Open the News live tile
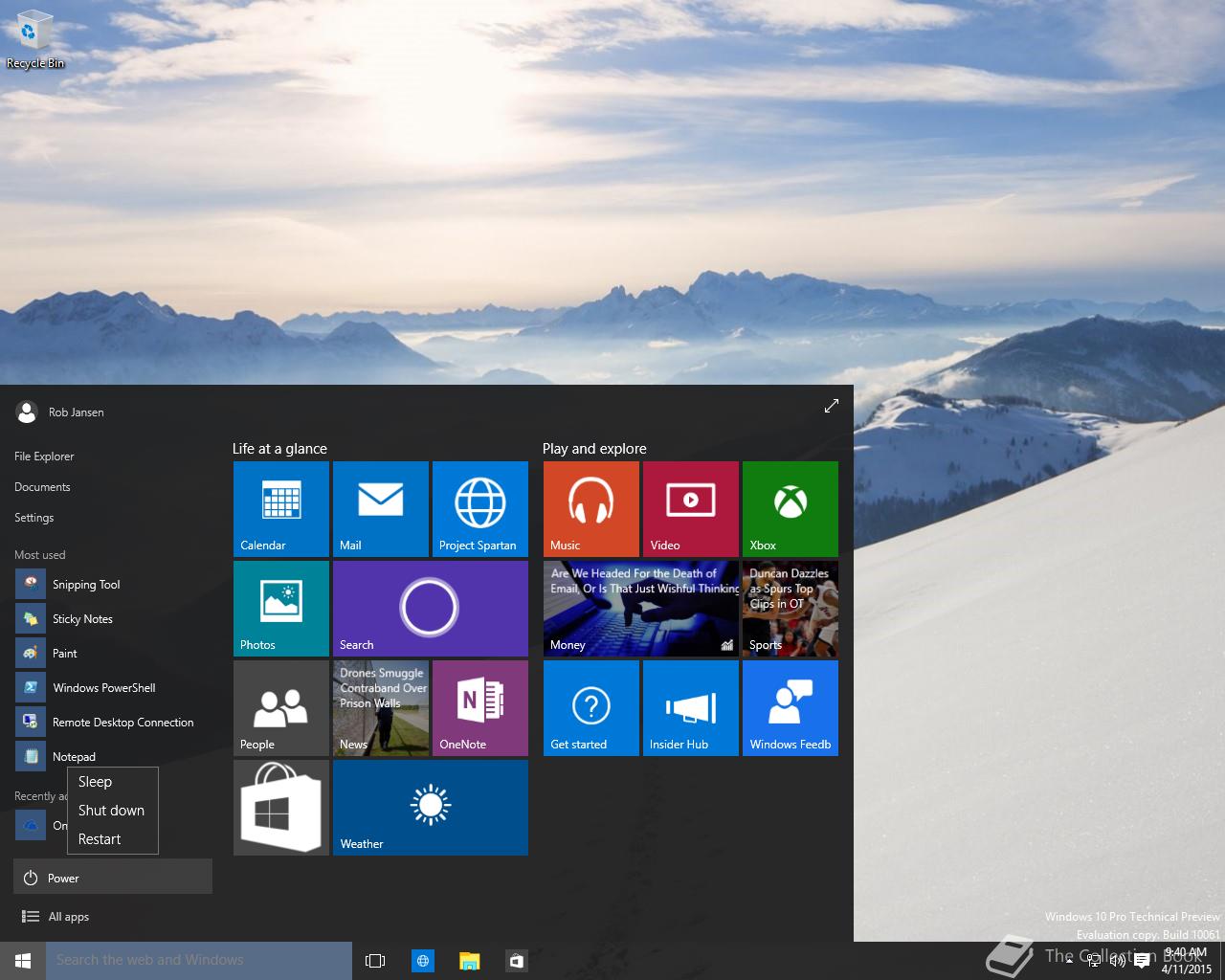 pyautogui.click(x=381, y=708)
